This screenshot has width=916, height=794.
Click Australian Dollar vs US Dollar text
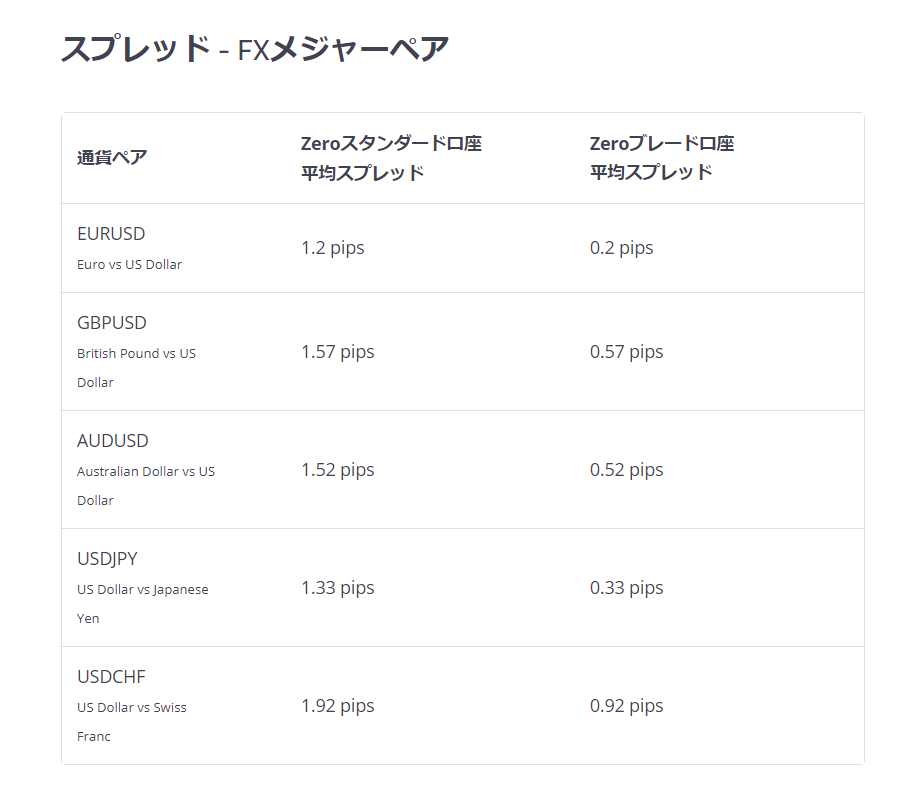coord(146,486)
